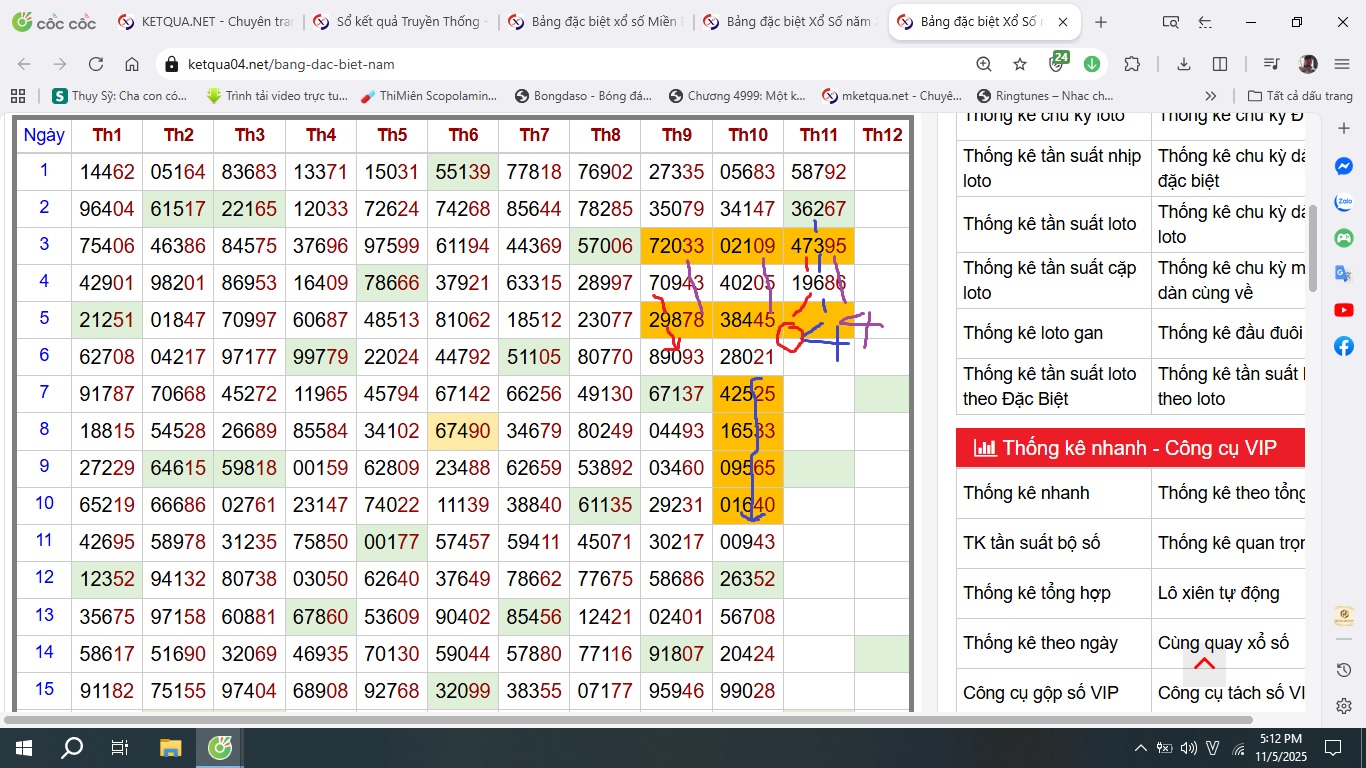Open Messenger from the Cốc Cốc sidebar
The image size is (1366, 768).
(1344, 167)
